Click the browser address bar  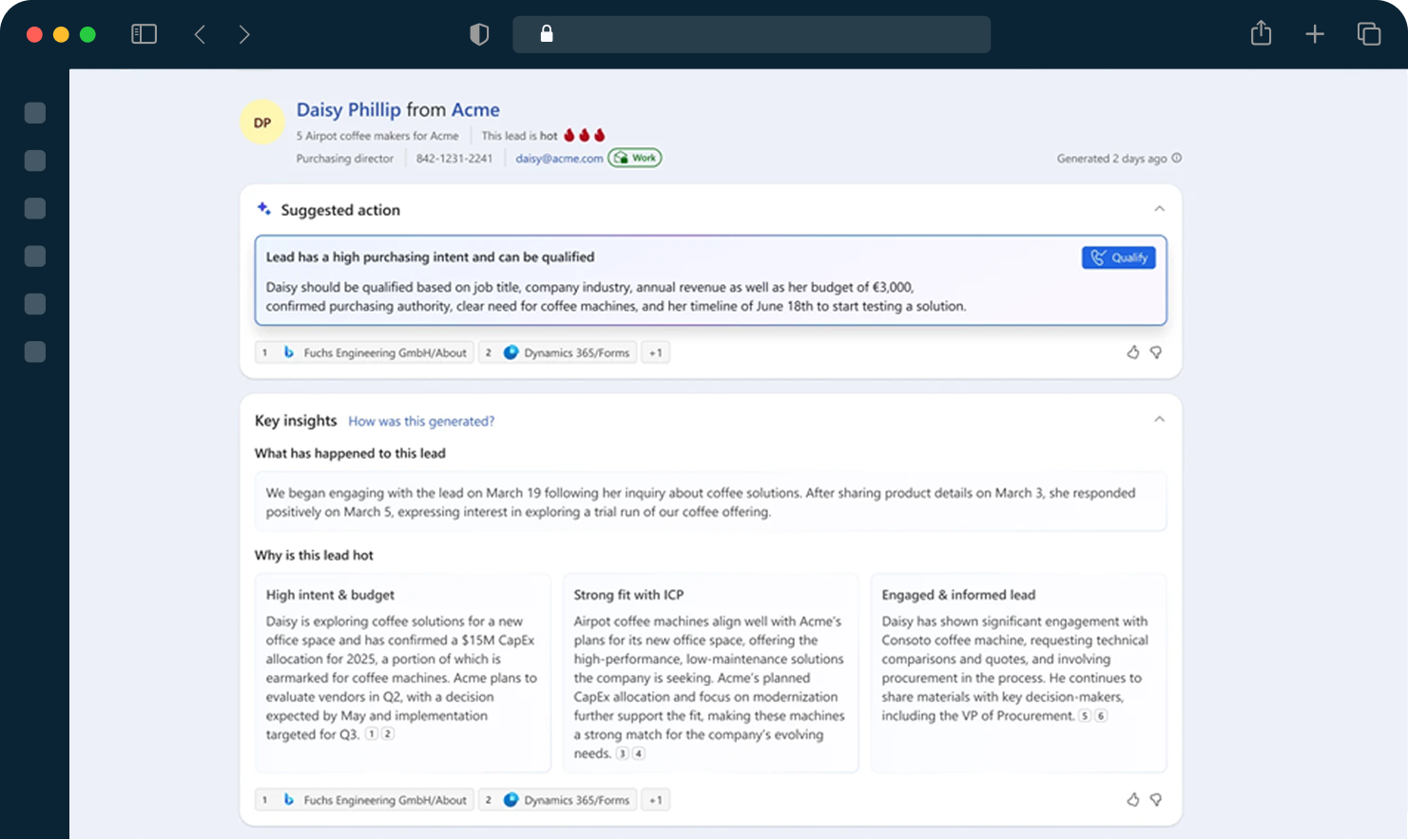coord(751,34)
